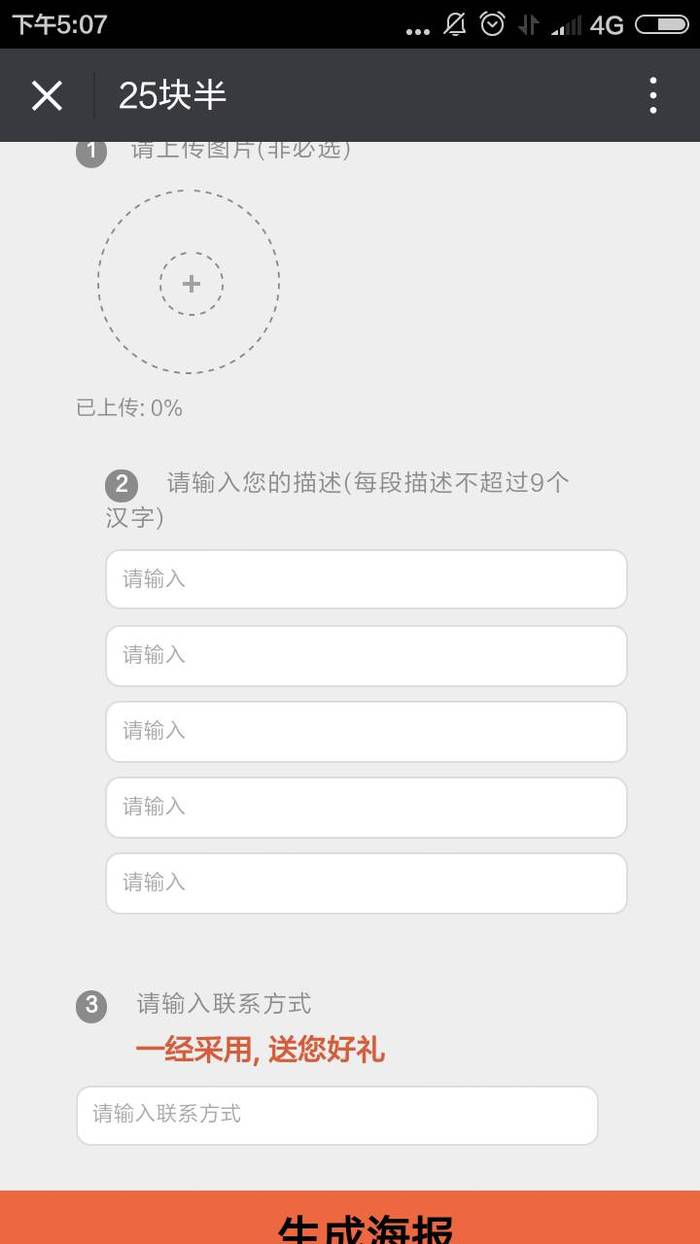Close the 25块半 page with the X icon
700x1244 pixels.
tap(47, 96)
